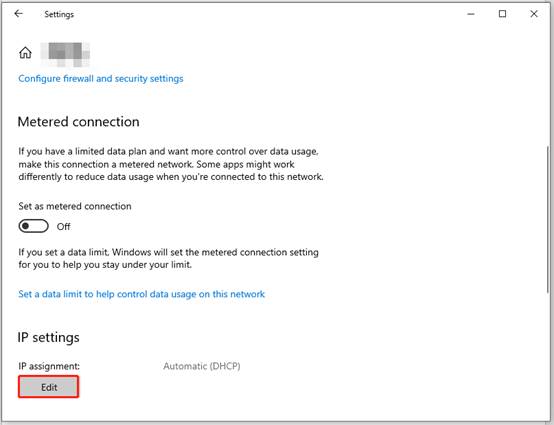Click the Automatic (DHCP) value
Image resolution: width=554 pixels, height=425 pixels.
202,366
